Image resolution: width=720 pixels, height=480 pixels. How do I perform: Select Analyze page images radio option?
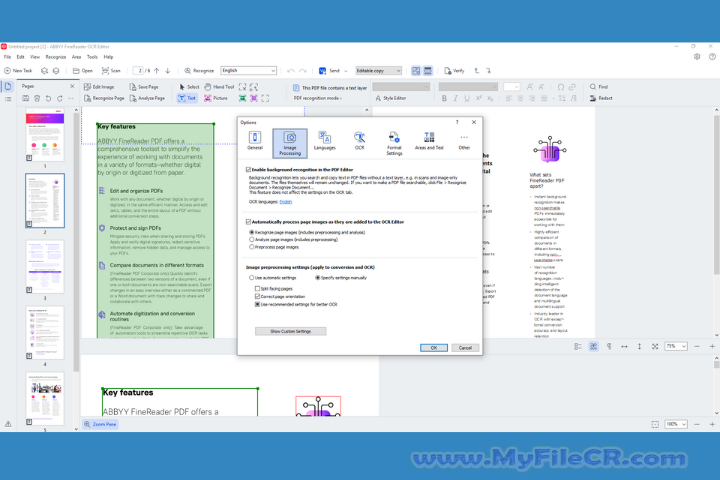pyautogui.click(x=252, y=240)
